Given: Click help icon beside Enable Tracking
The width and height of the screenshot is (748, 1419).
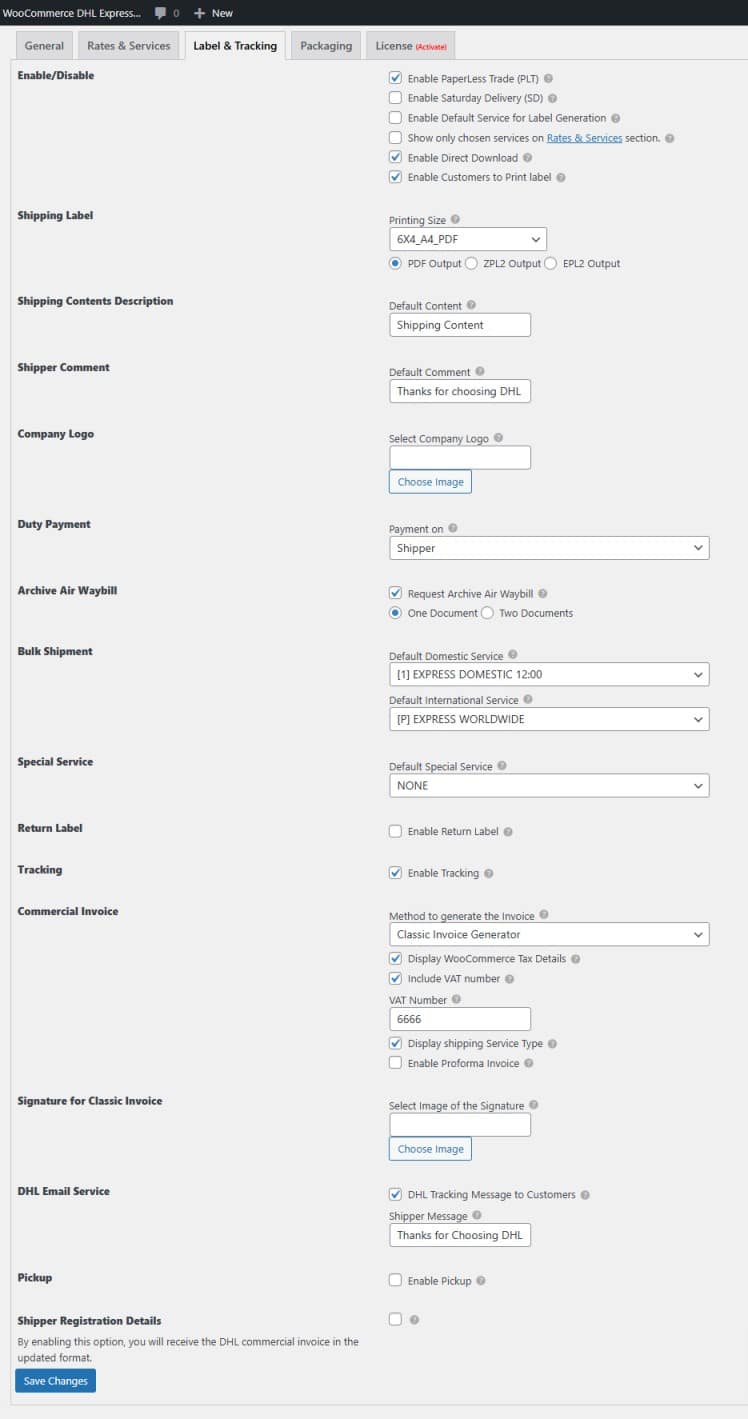Looking at the screenshot, I should [x=488, y=873].
